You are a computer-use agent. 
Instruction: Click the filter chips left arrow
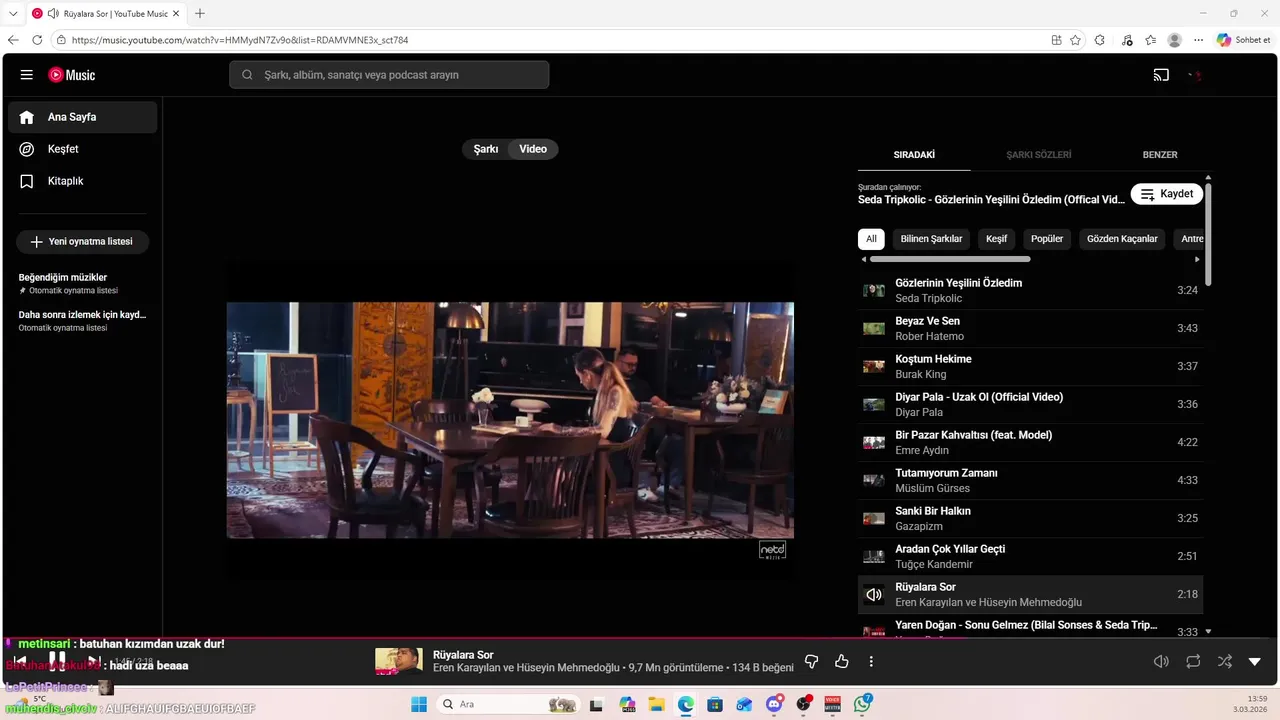(864, 259)
